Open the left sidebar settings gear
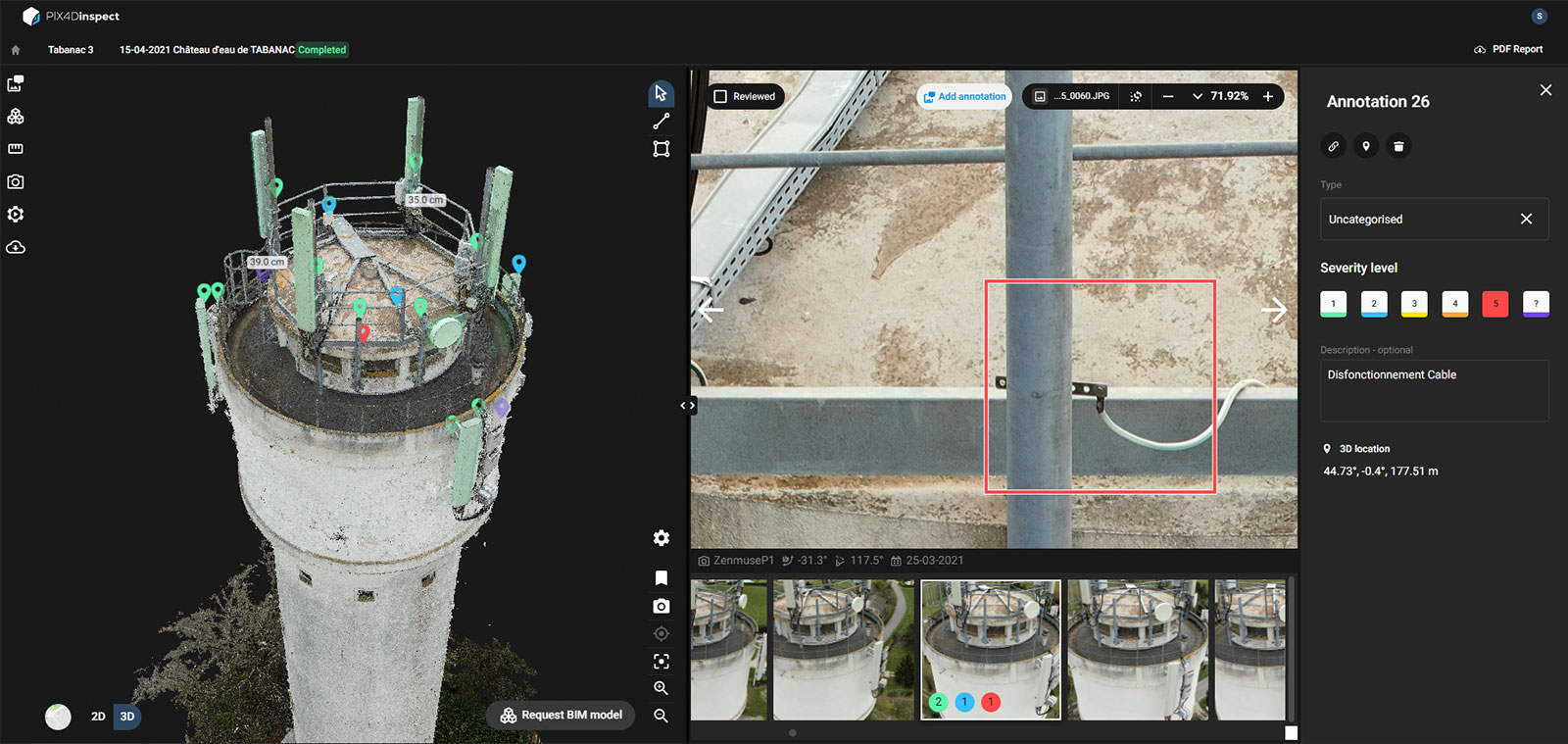 coord(16,215)
